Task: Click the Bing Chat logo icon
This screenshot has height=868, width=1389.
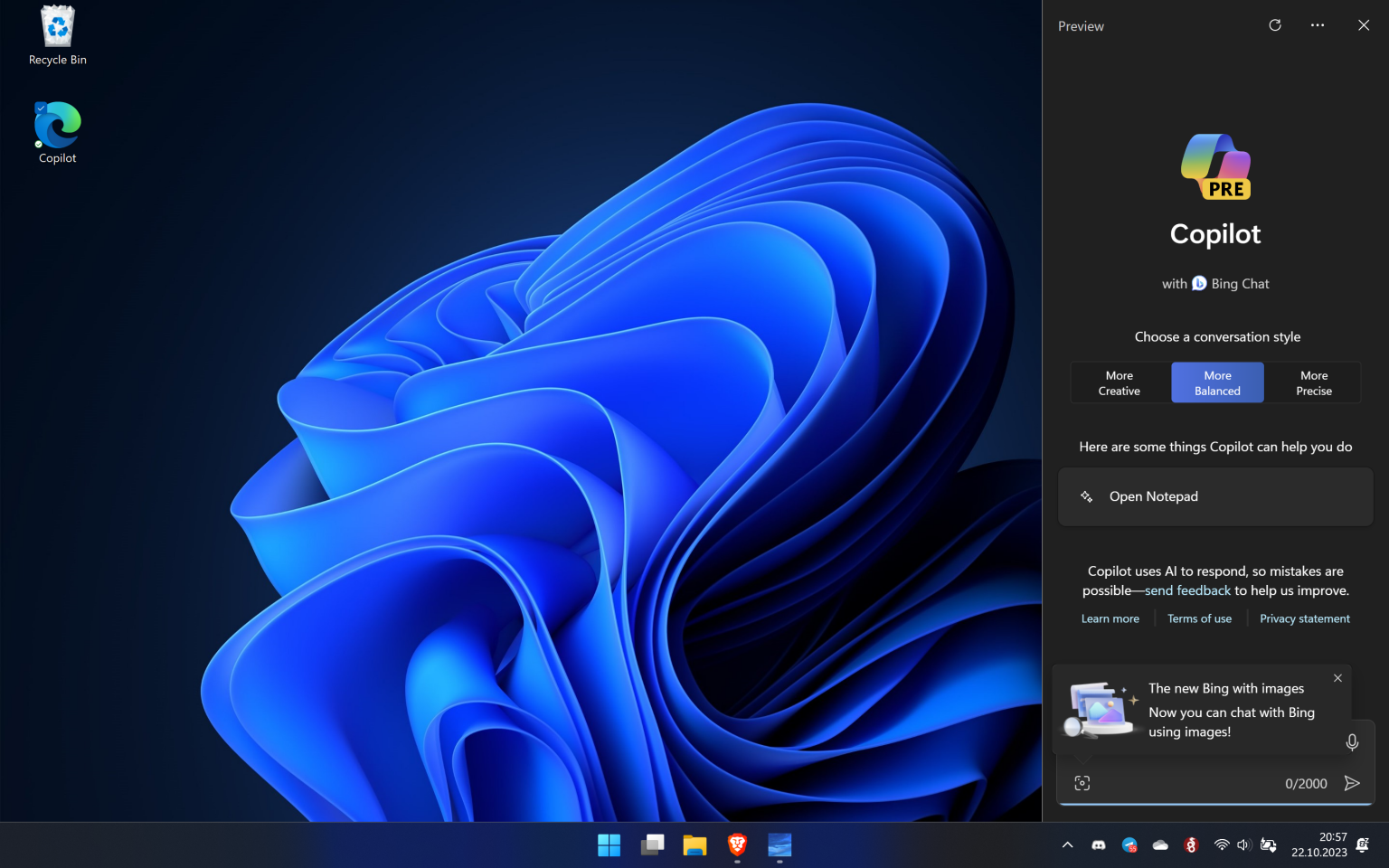Action: tap(1199, 283)
